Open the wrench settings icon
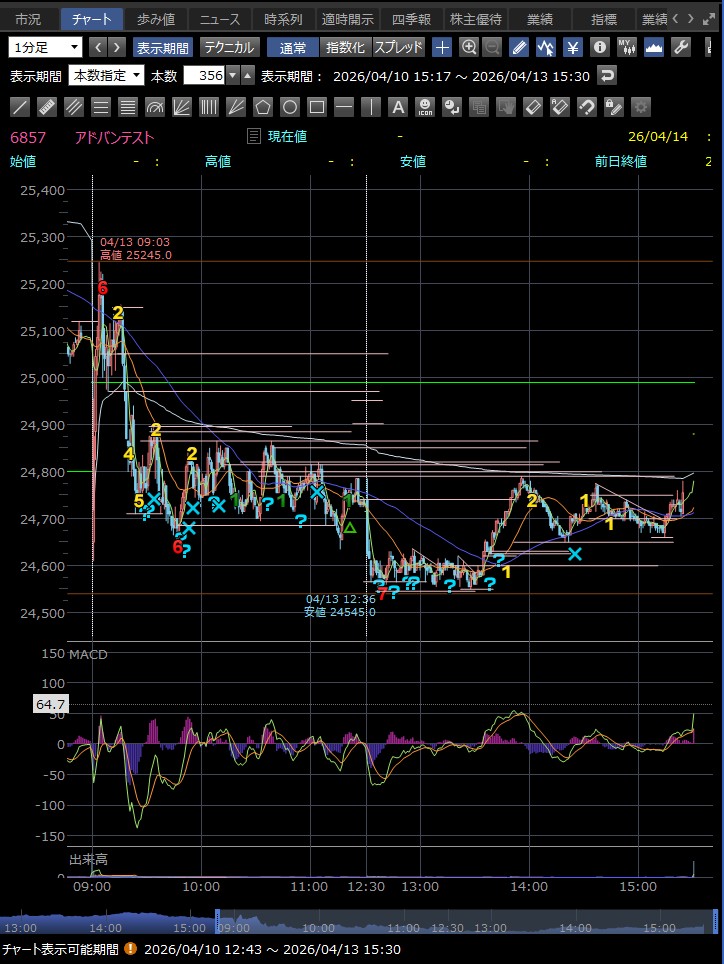This screenshot has width=724, height=964. coord(681,47)
